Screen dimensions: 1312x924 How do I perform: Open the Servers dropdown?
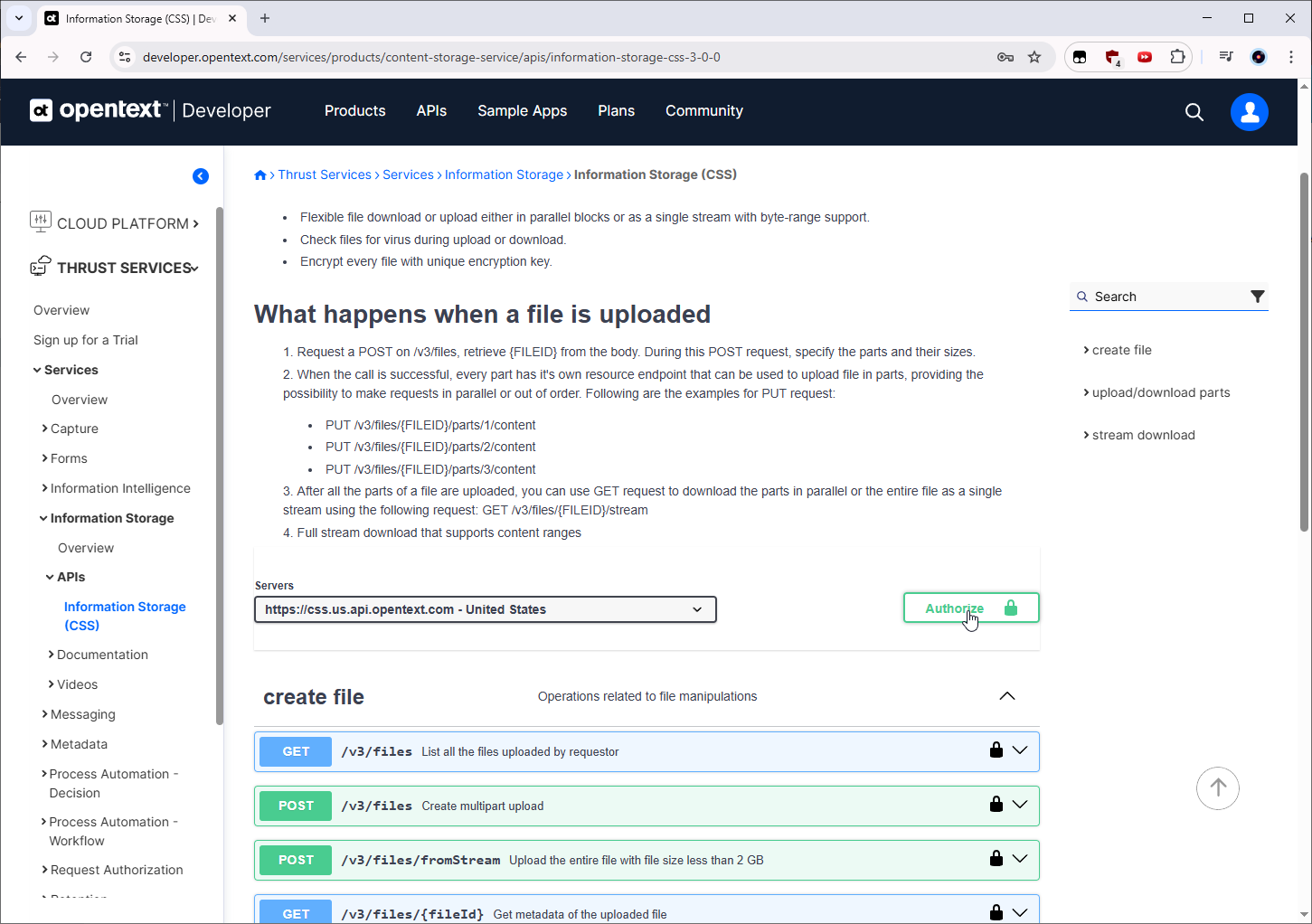[486, 609]
